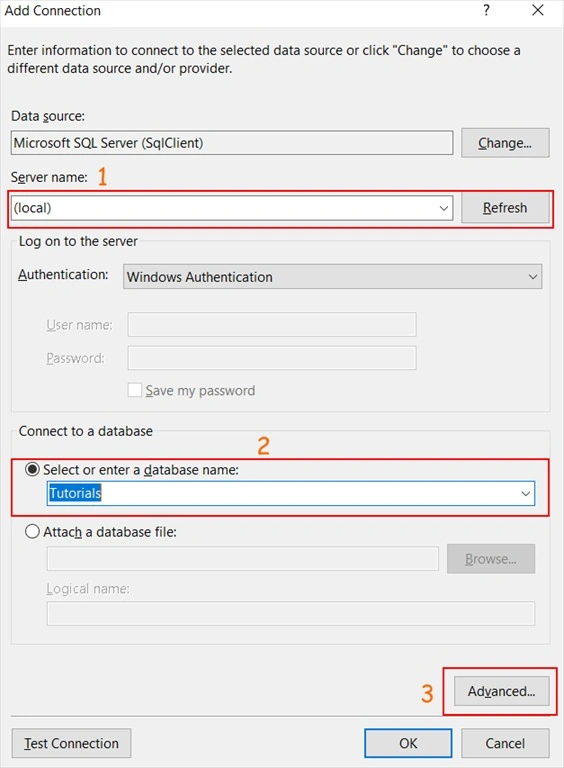
Task: Click the Logical name text field
Action: tap(291, 614)
